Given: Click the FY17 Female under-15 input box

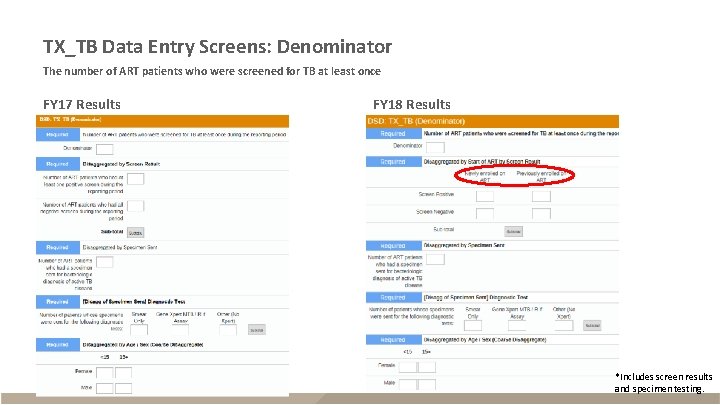Looking at the screenshot, I should pos(105,372).
